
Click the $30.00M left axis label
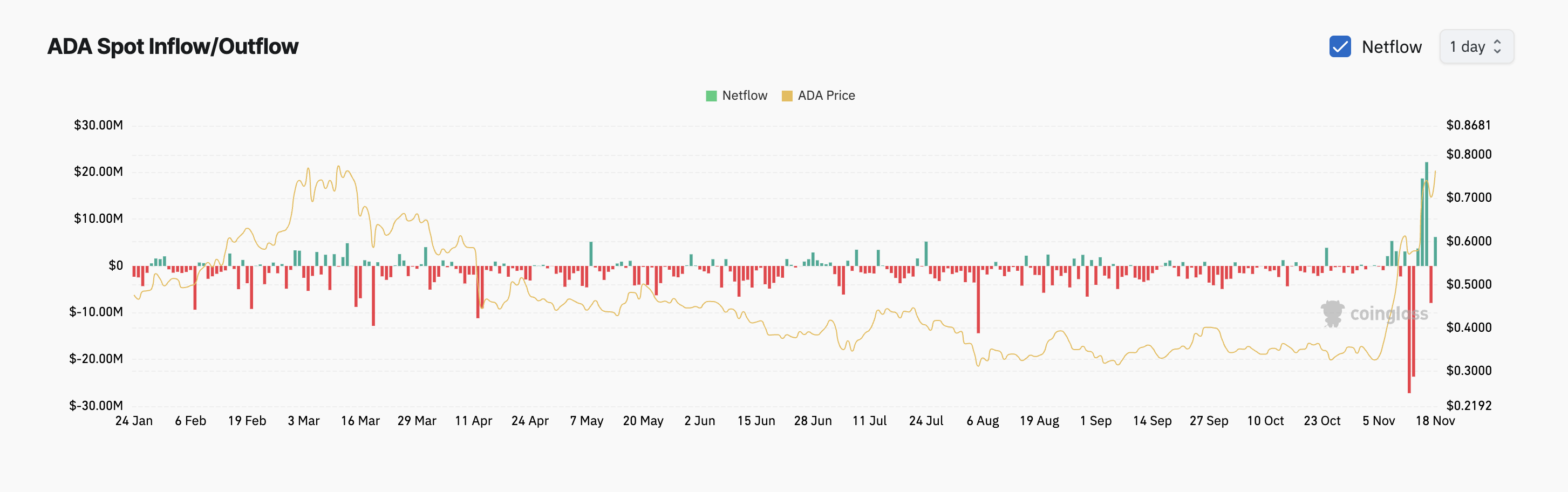[98, 126]
